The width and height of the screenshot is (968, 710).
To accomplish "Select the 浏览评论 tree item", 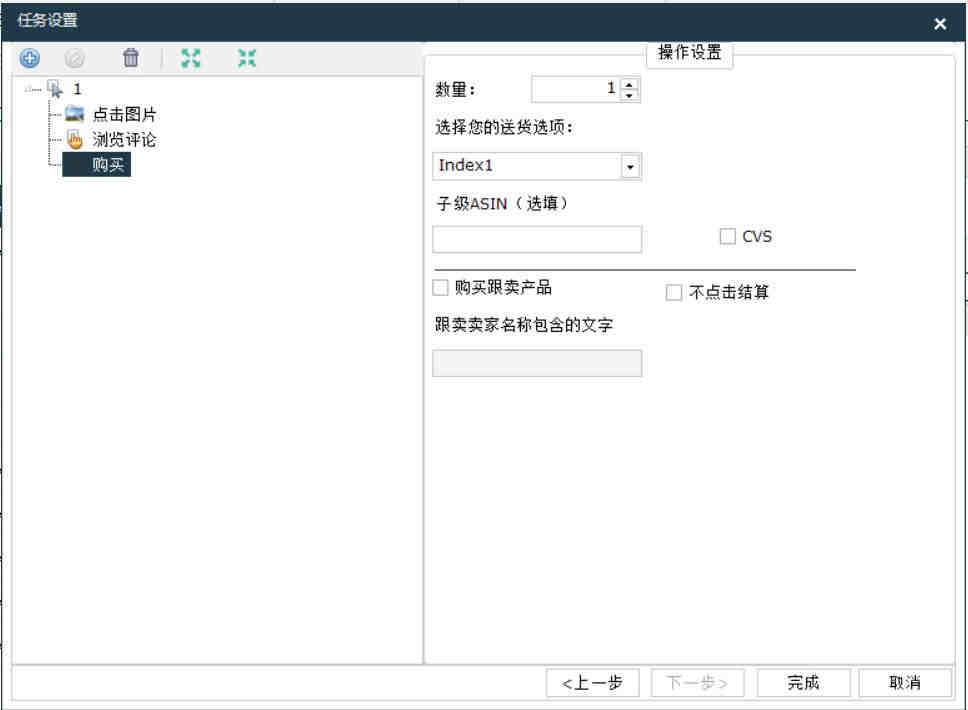I will tap(124, 140).
